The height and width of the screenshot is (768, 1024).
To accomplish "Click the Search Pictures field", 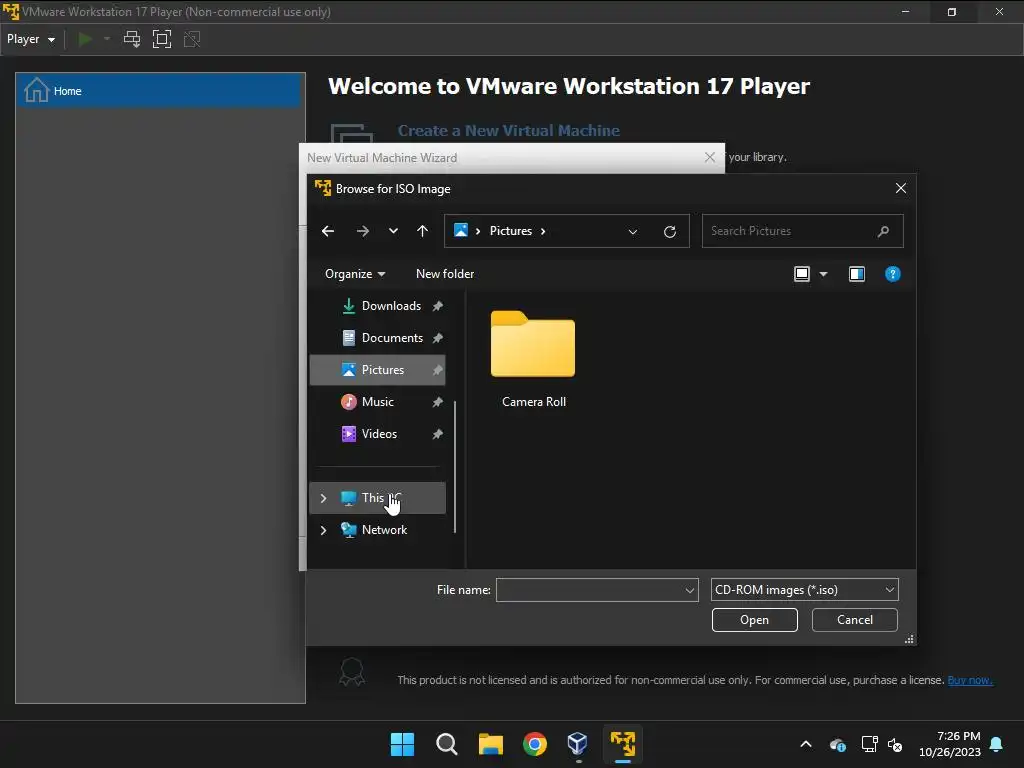I will click(803, 231).
